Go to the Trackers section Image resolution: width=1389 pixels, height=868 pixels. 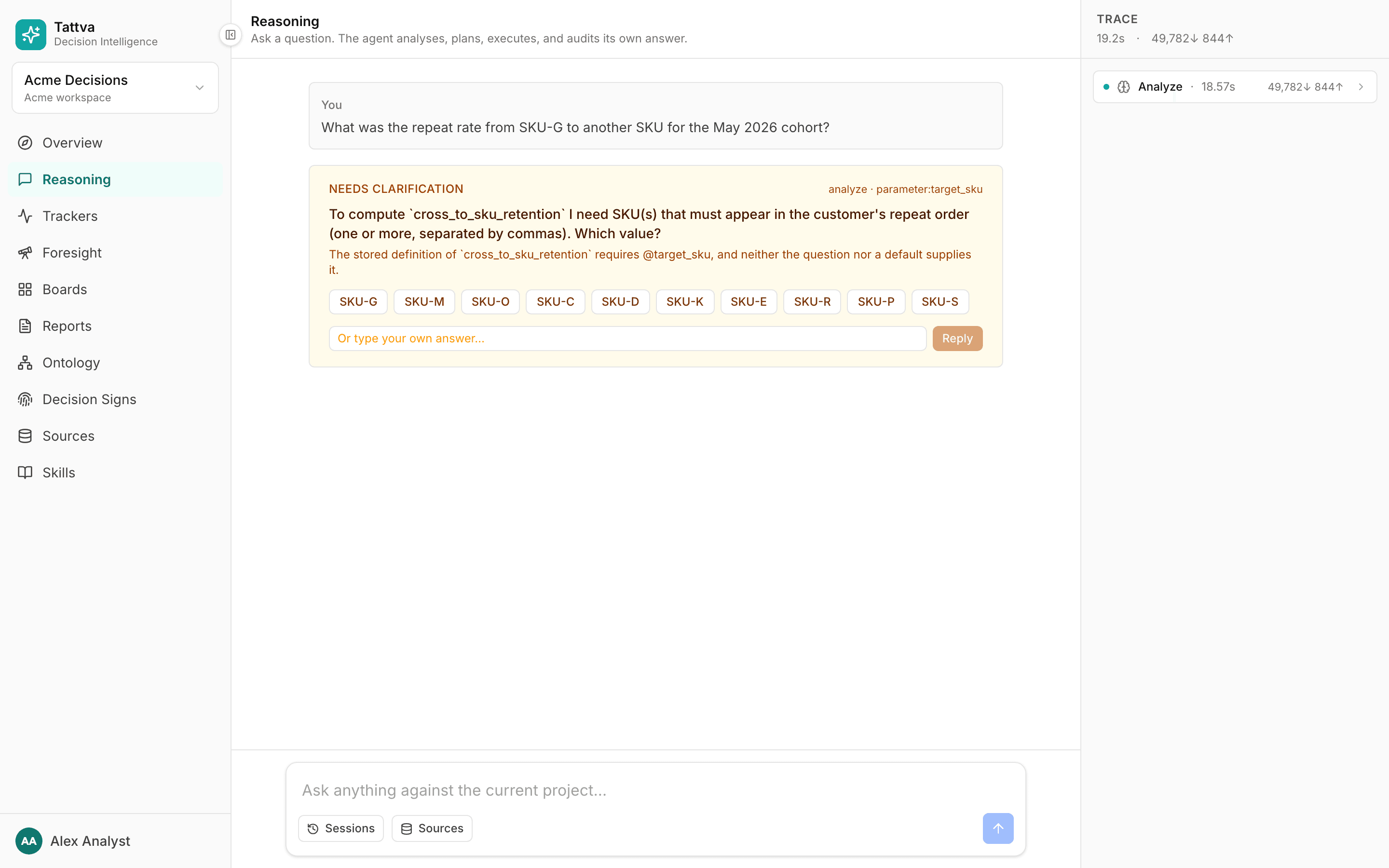pos(115,216)
